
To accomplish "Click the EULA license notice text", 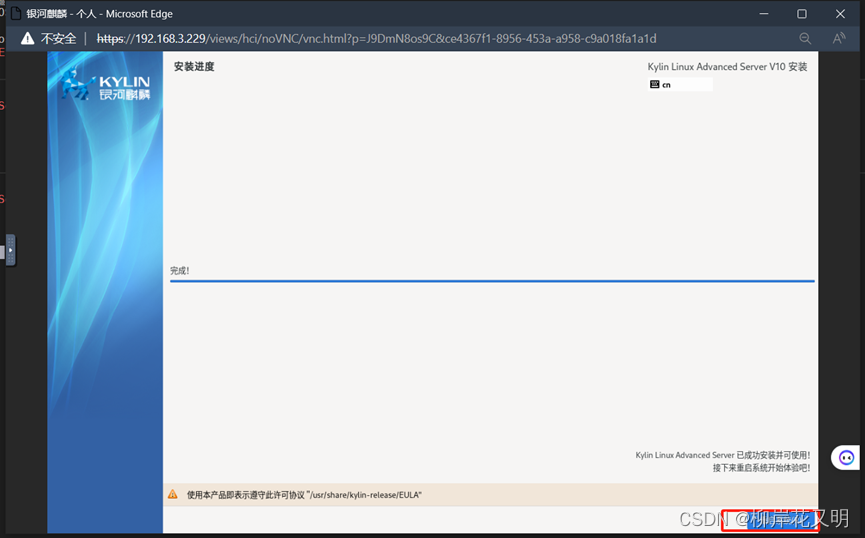I will [304, 495].
